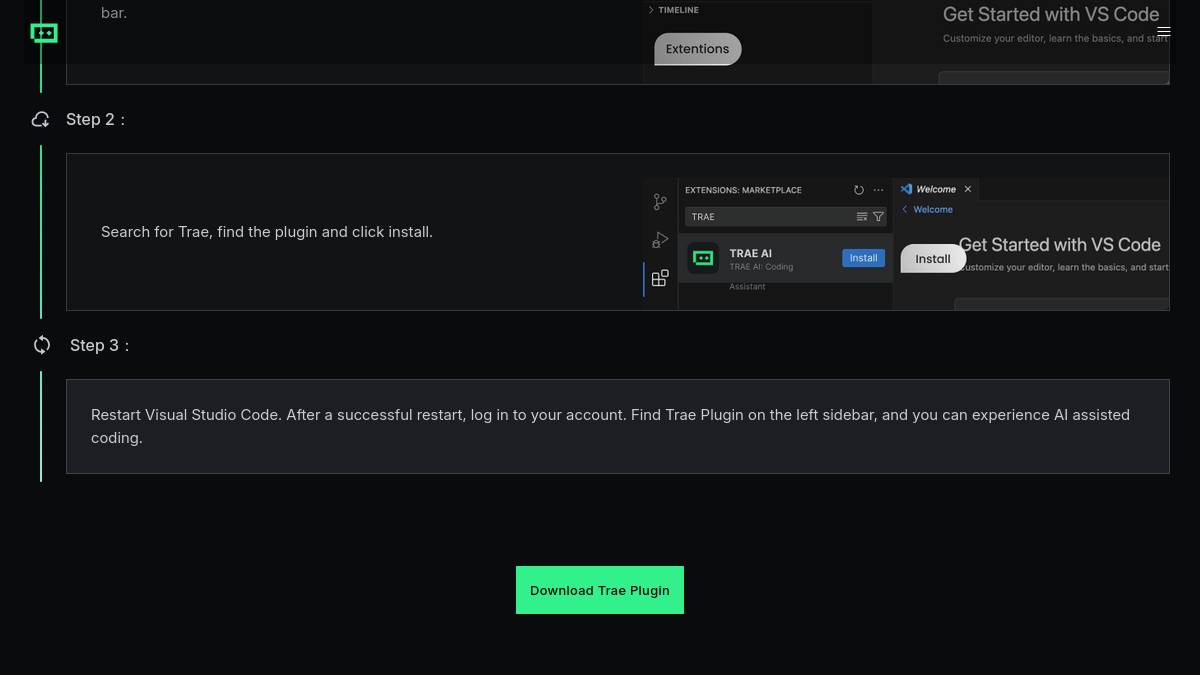
Task: Click 'EXTENSIONS: MARKETPLACE' panel header
Action: coord(743,190)
